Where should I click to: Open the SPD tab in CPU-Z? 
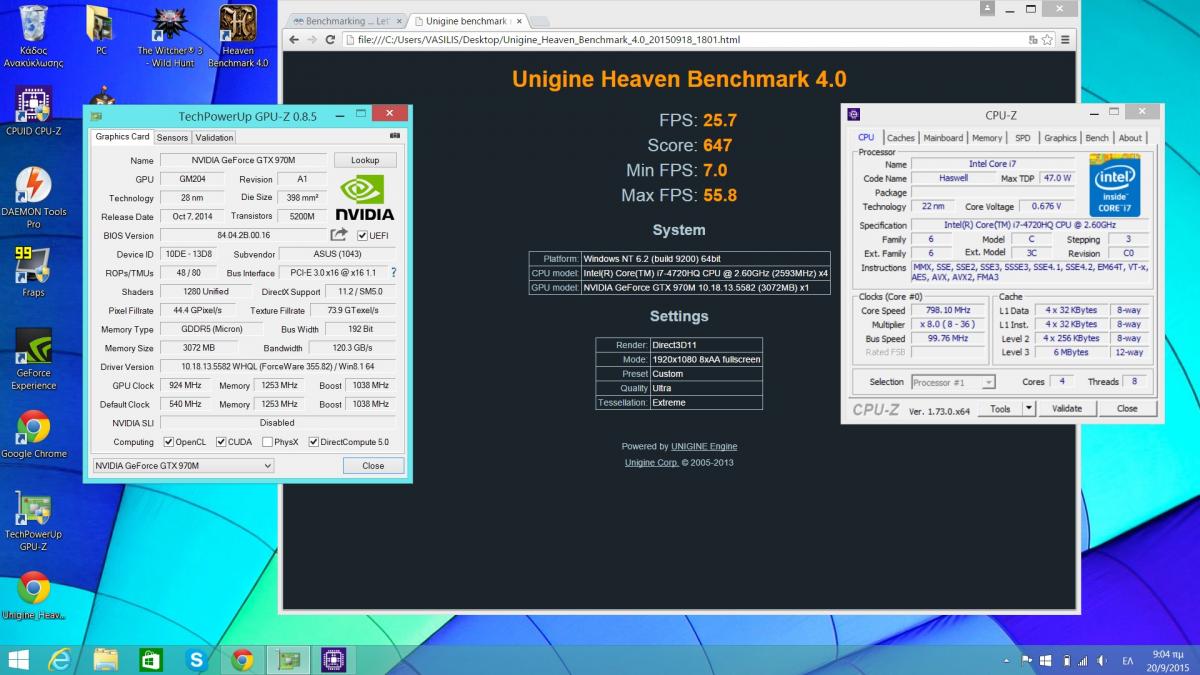pos(1023,138)
